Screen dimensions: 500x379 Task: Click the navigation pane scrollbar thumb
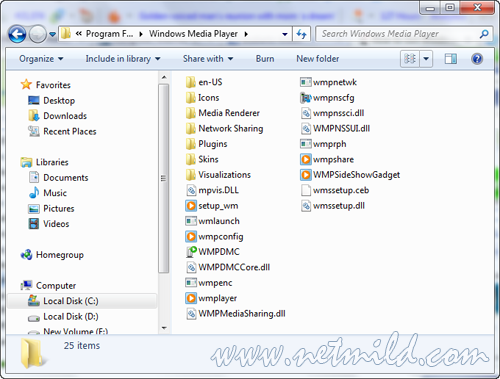tap(164, 179)
